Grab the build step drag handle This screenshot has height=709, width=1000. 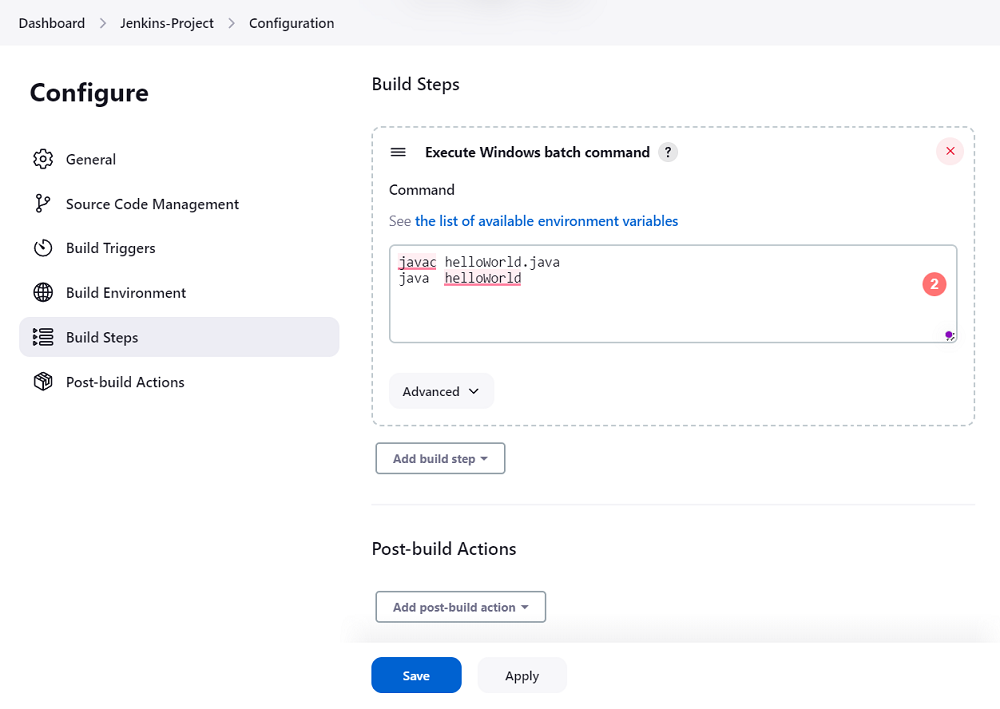[x=398, y=152]
